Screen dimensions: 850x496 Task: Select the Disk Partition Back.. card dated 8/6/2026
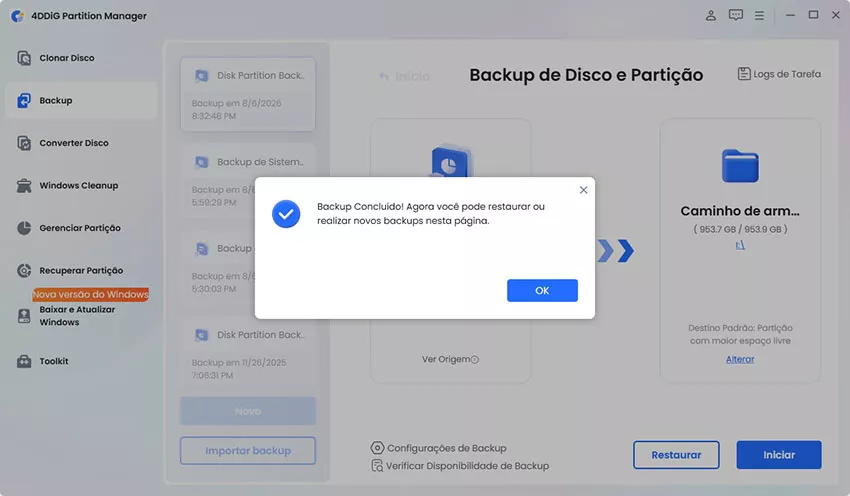pos(248,94)
